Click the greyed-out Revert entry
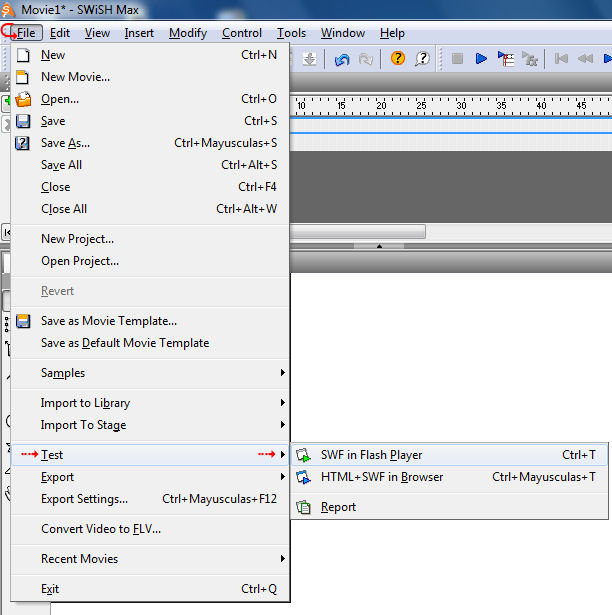Viewport: 612px width, 615px height. [x=150, y=291]
